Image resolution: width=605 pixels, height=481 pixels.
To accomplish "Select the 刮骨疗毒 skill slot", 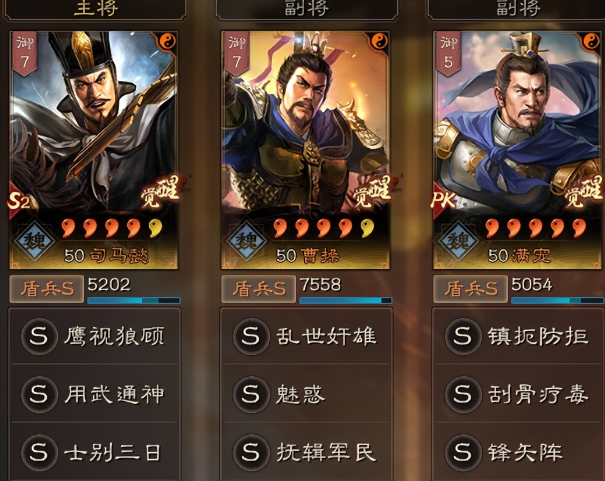I will click(x=518, y=394).
